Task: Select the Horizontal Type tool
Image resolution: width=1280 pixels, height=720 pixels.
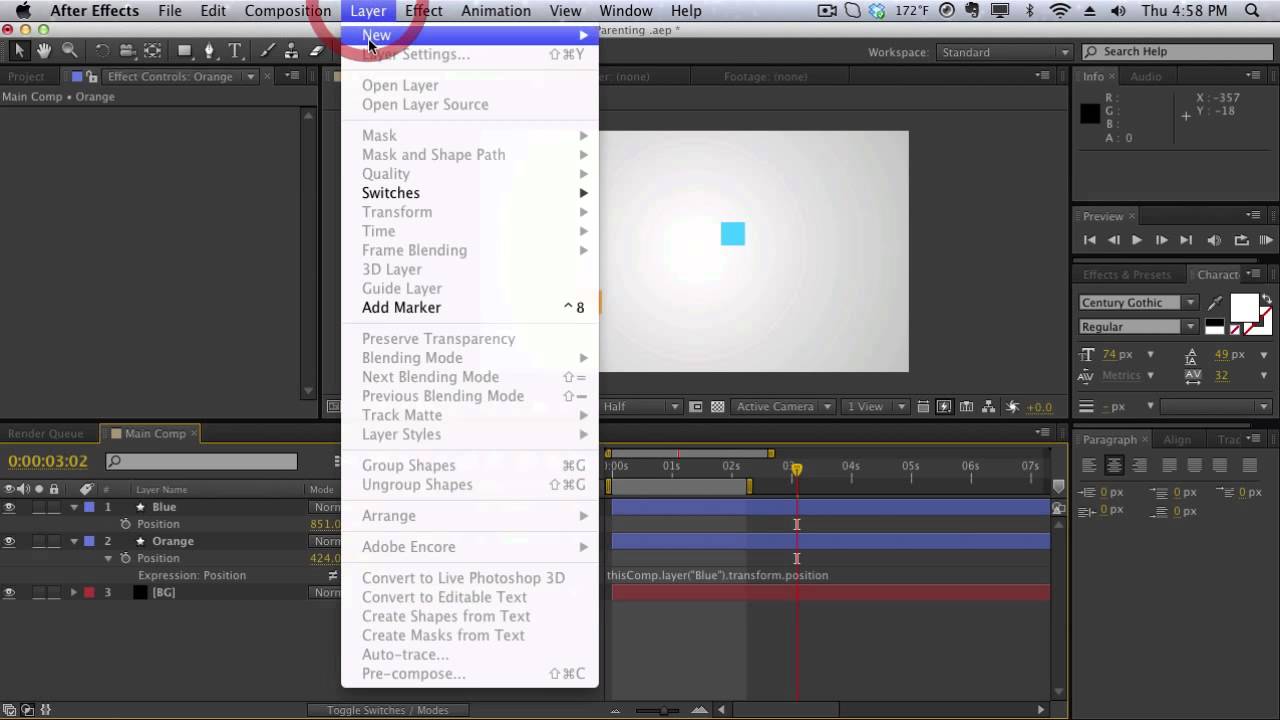Action: [235, 51]
